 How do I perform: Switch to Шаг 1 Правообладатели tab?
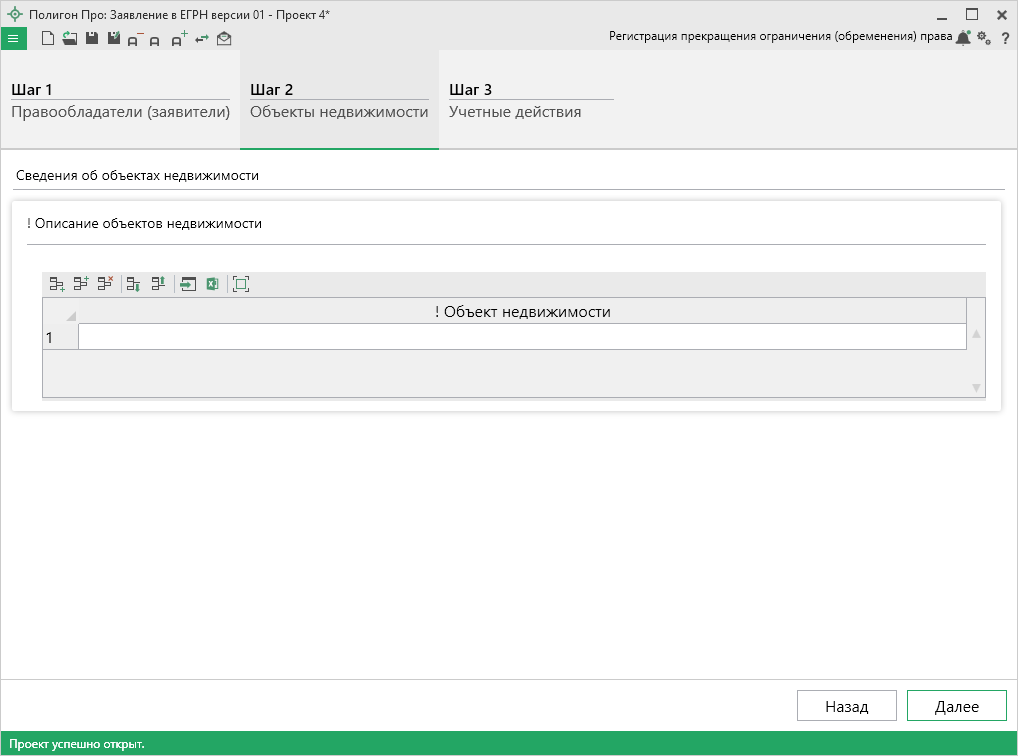pyautogui.click(x=120, y=101)
